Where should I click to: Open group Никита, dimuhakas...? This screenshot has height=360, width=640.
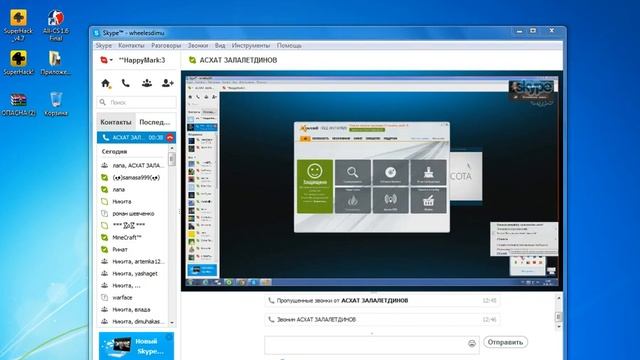pos(132,322)
